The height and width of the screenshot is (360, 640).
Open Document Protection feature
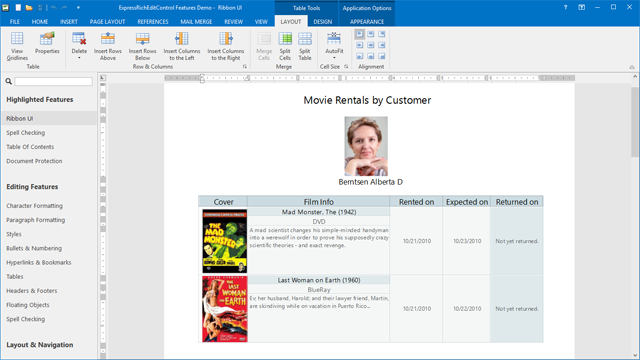[34, 161]
